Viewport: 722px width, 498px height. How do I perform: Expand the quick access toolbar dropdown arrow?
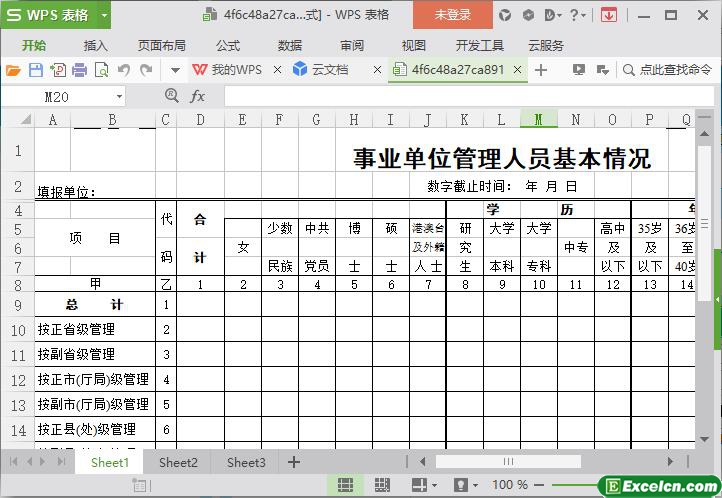coord(175,70)
